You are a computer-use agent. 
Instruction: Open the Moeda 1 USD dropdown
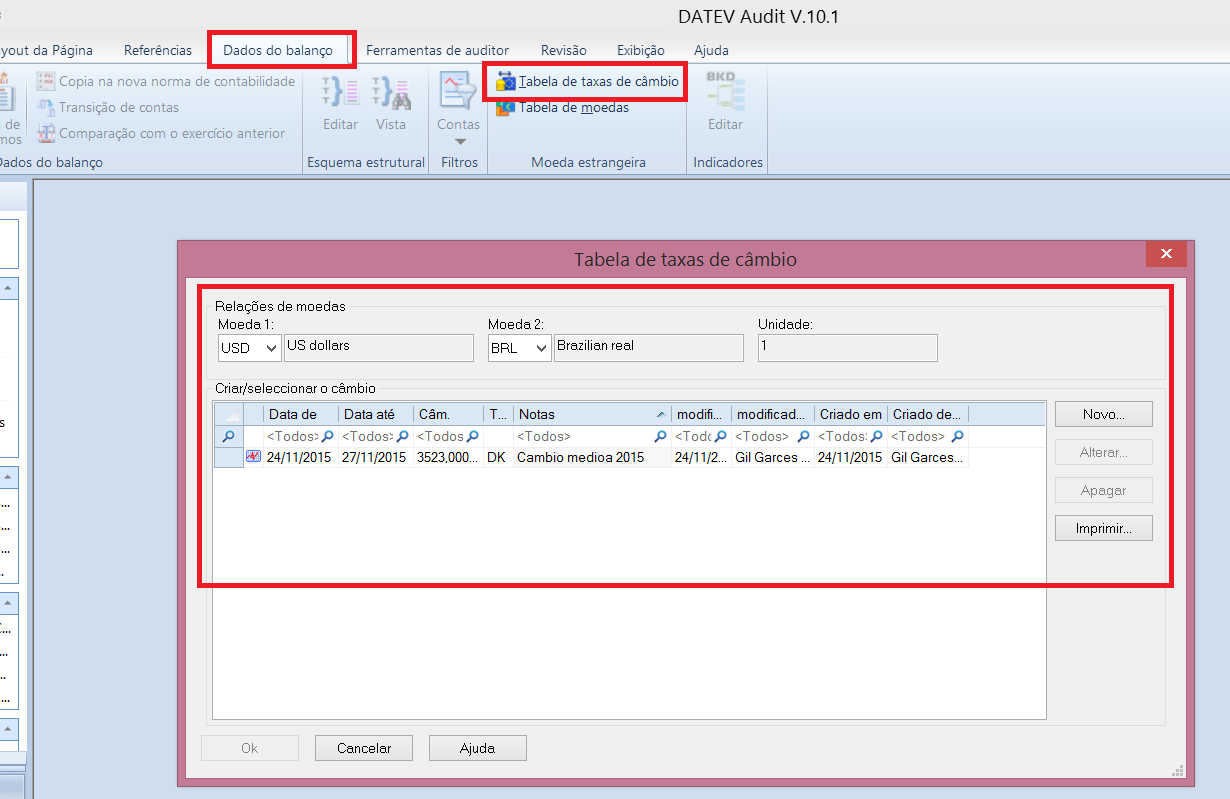click(x=272, y=348)
